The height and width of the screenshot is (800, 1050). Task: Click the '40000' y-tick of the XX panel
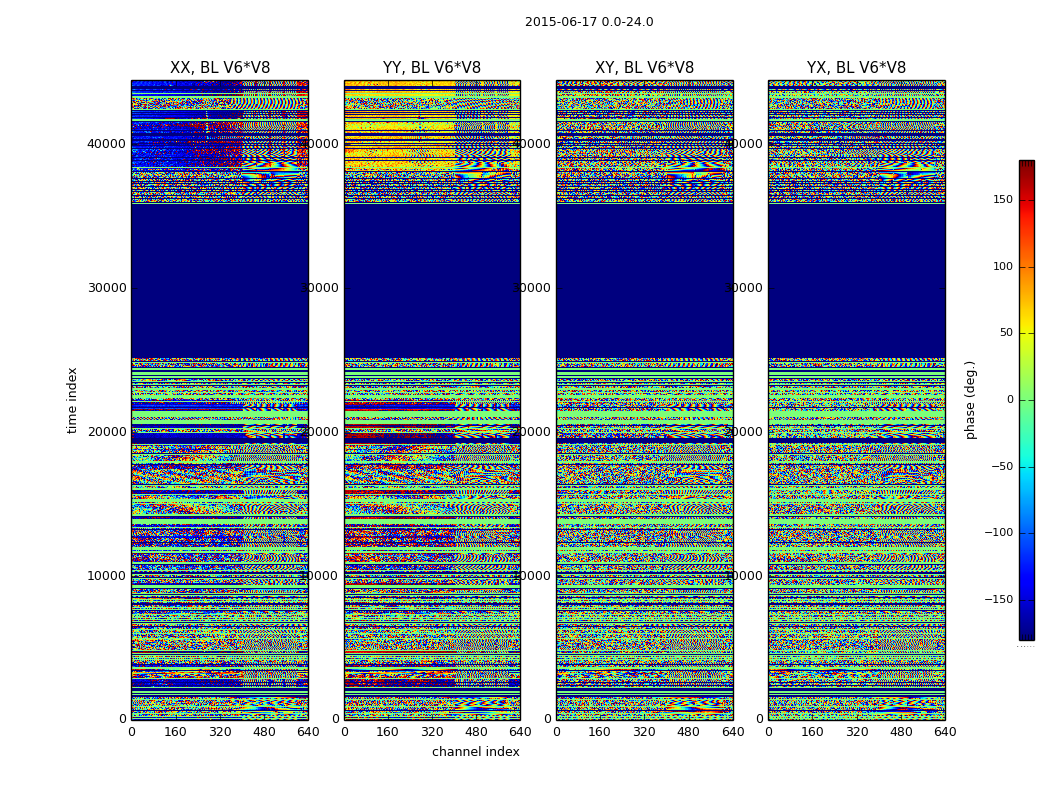107,144
